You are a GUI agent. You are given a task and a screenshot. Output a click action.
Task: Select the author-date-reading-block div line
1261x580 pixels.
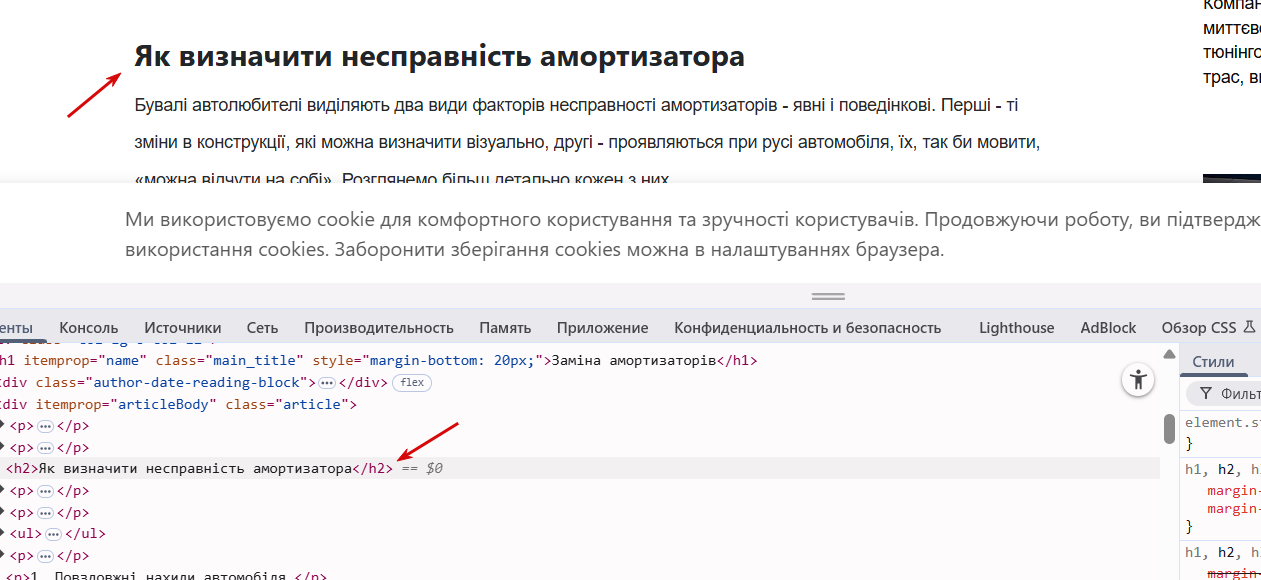pyautogui.click(x=193, y=382)
